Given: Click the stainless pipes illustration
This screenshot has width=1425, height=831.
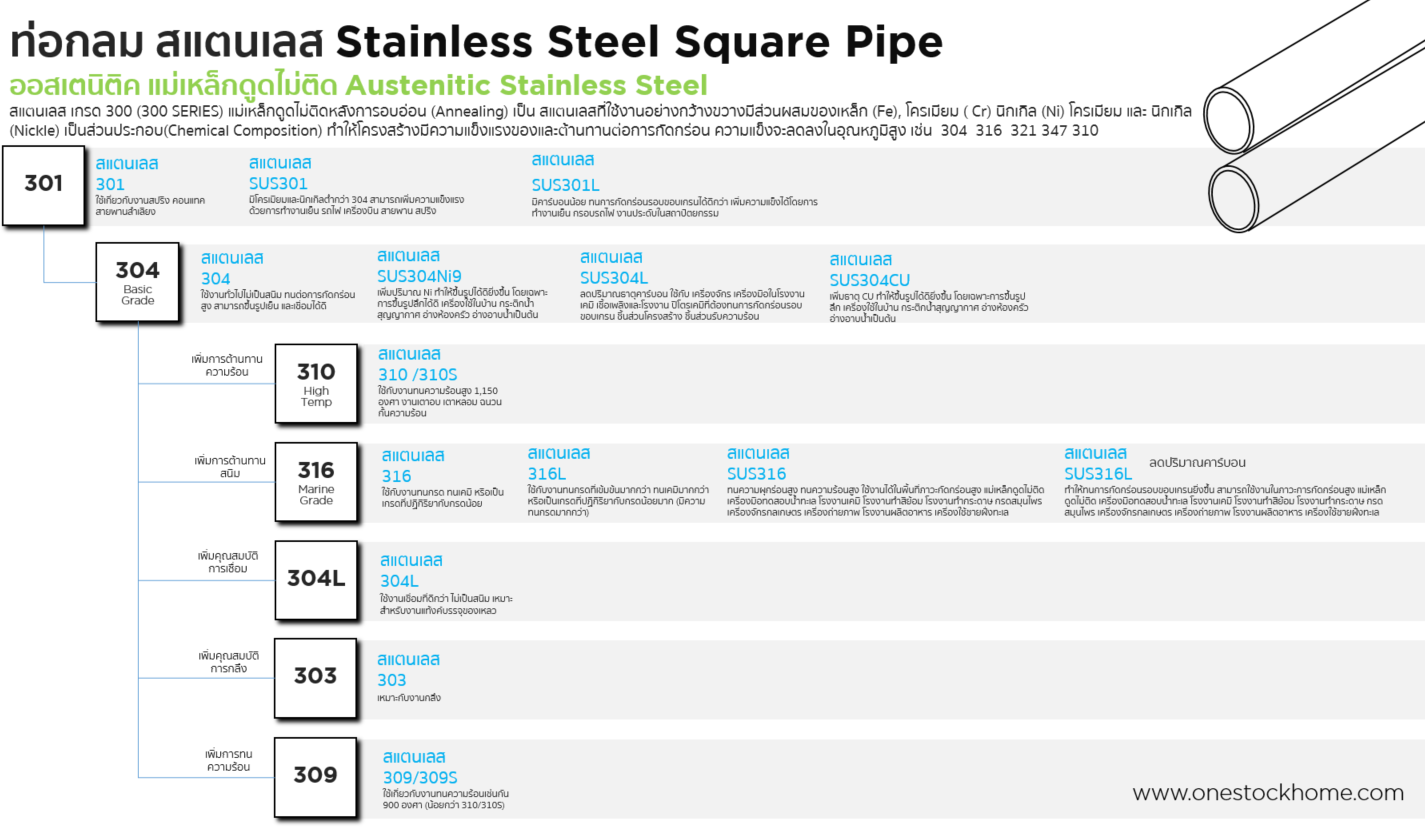Looking at the screenshot, I should pos(1312,147).
